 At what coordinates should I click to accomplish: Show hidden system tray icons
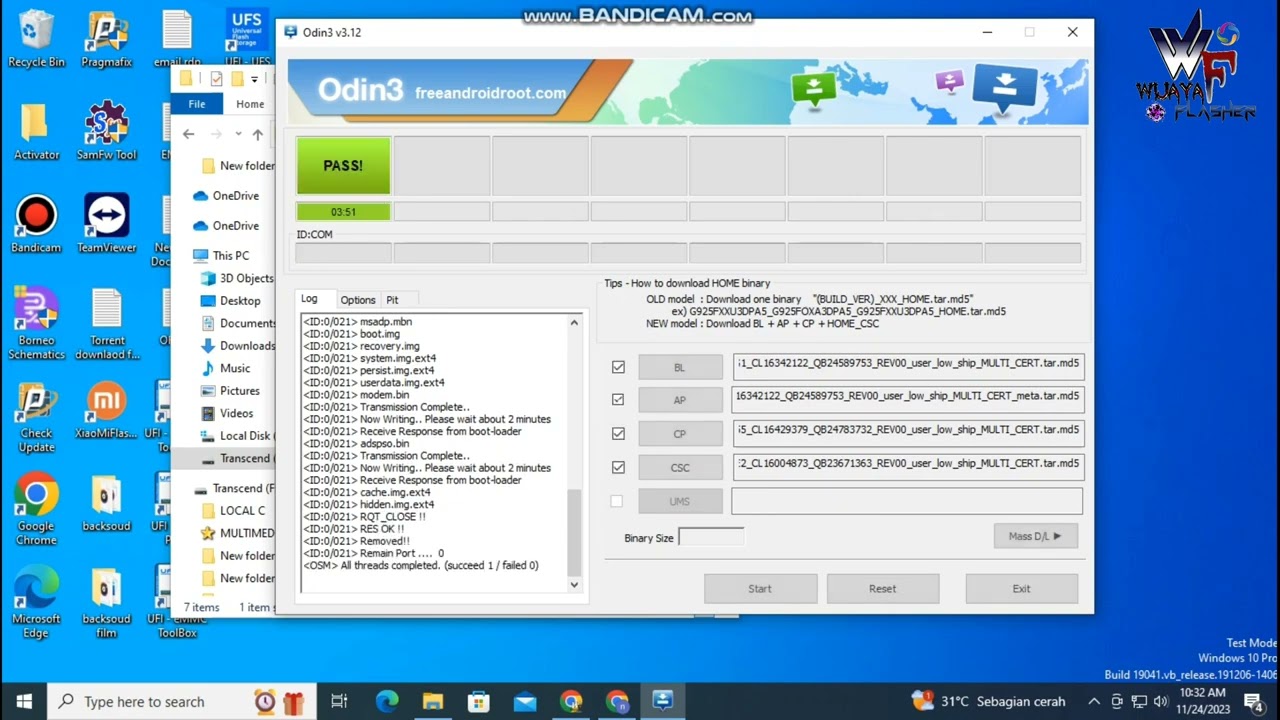[1094, 701]
